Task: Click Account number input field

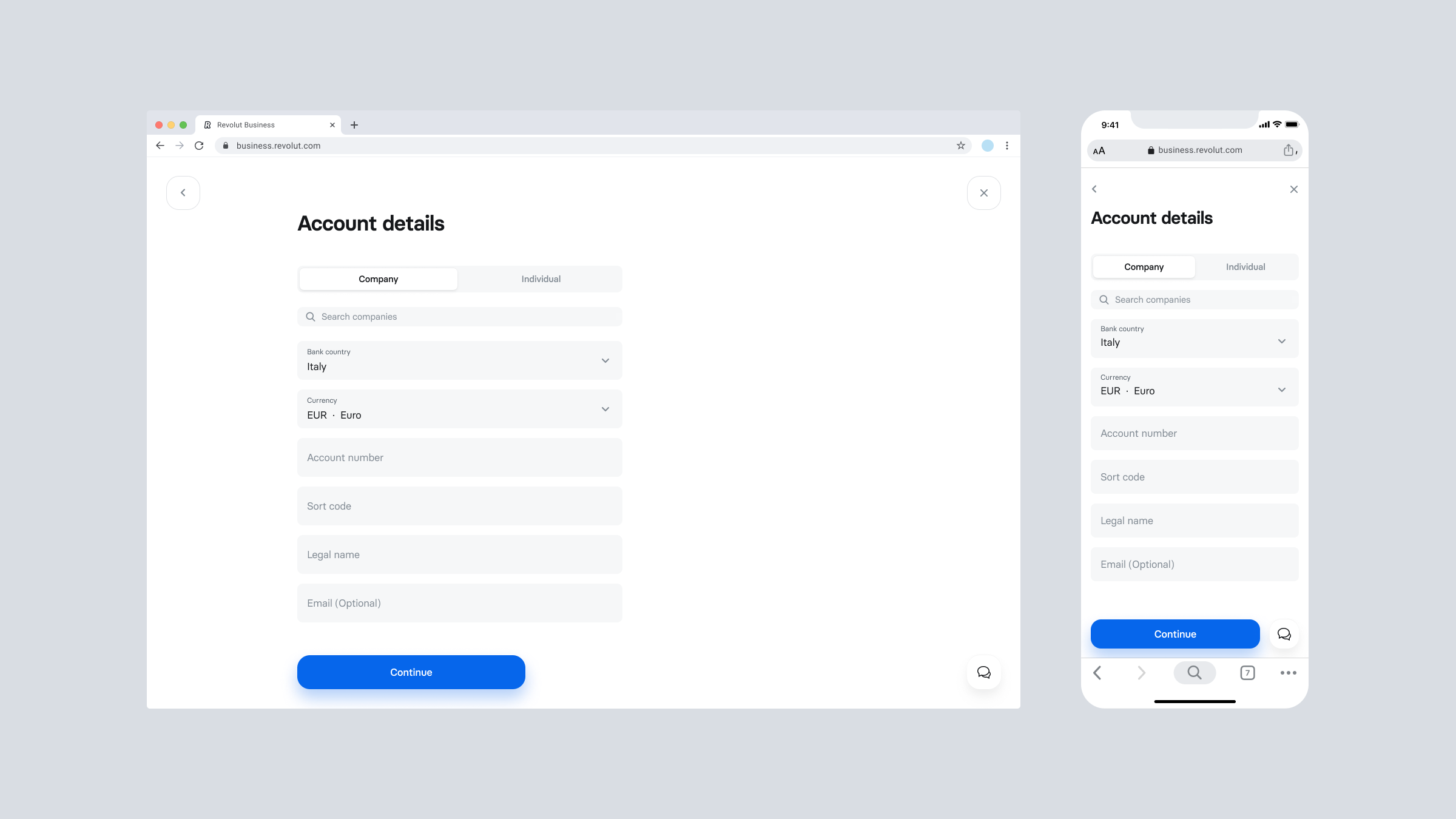Action: pyautogui.click(x=459, y=457)
